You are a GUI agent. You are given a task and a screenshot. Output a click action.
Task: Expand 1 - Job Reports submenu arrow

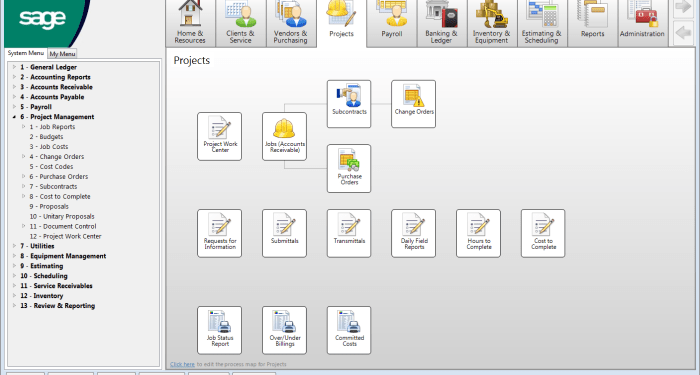[x=24, y=127]
